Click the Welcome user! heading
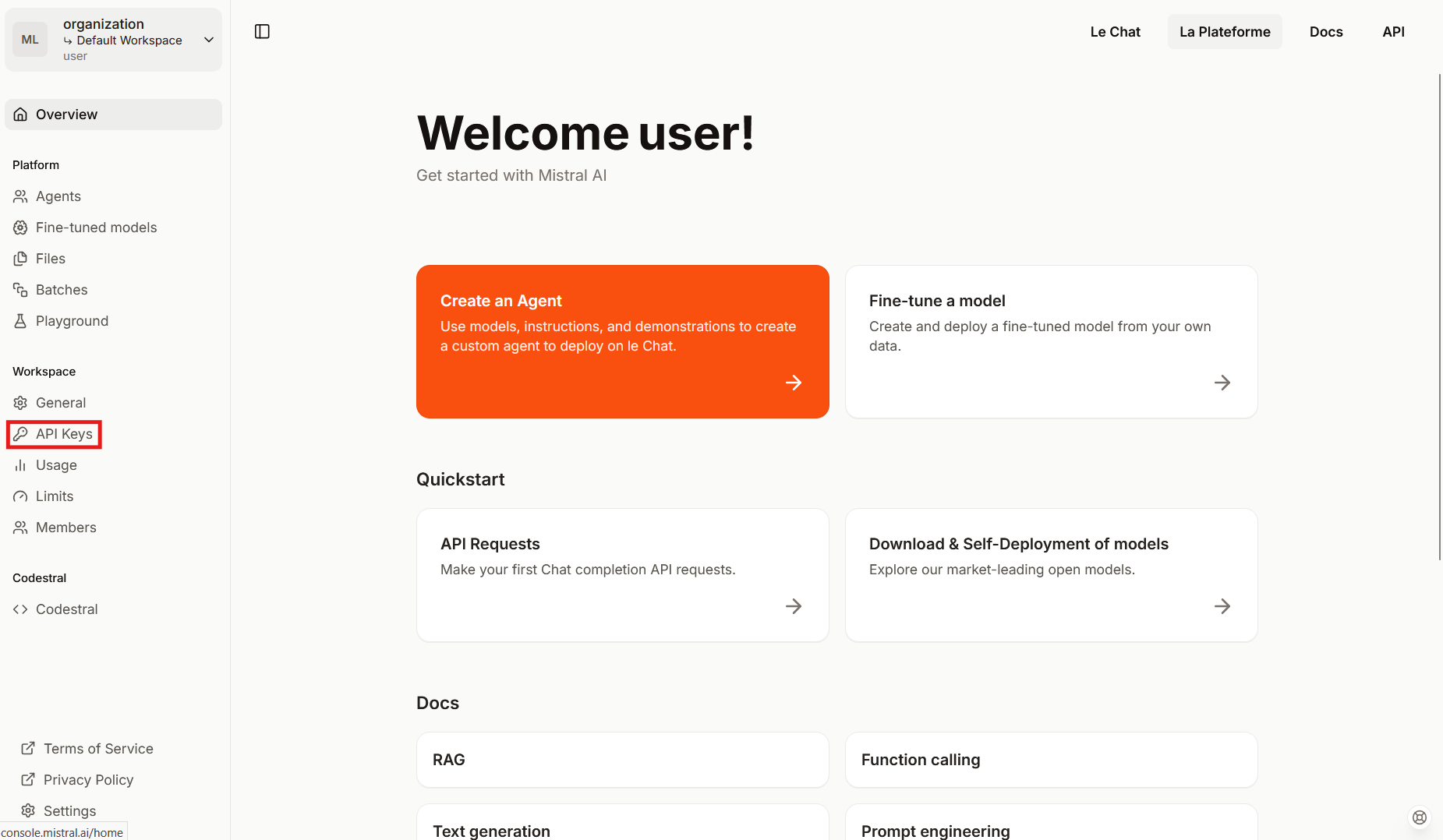 click(x=585, y=133)
